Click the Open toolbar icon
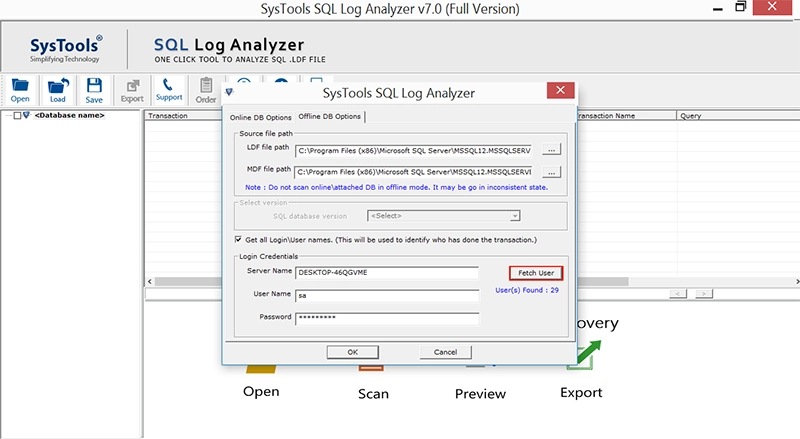 click(20, 90)
